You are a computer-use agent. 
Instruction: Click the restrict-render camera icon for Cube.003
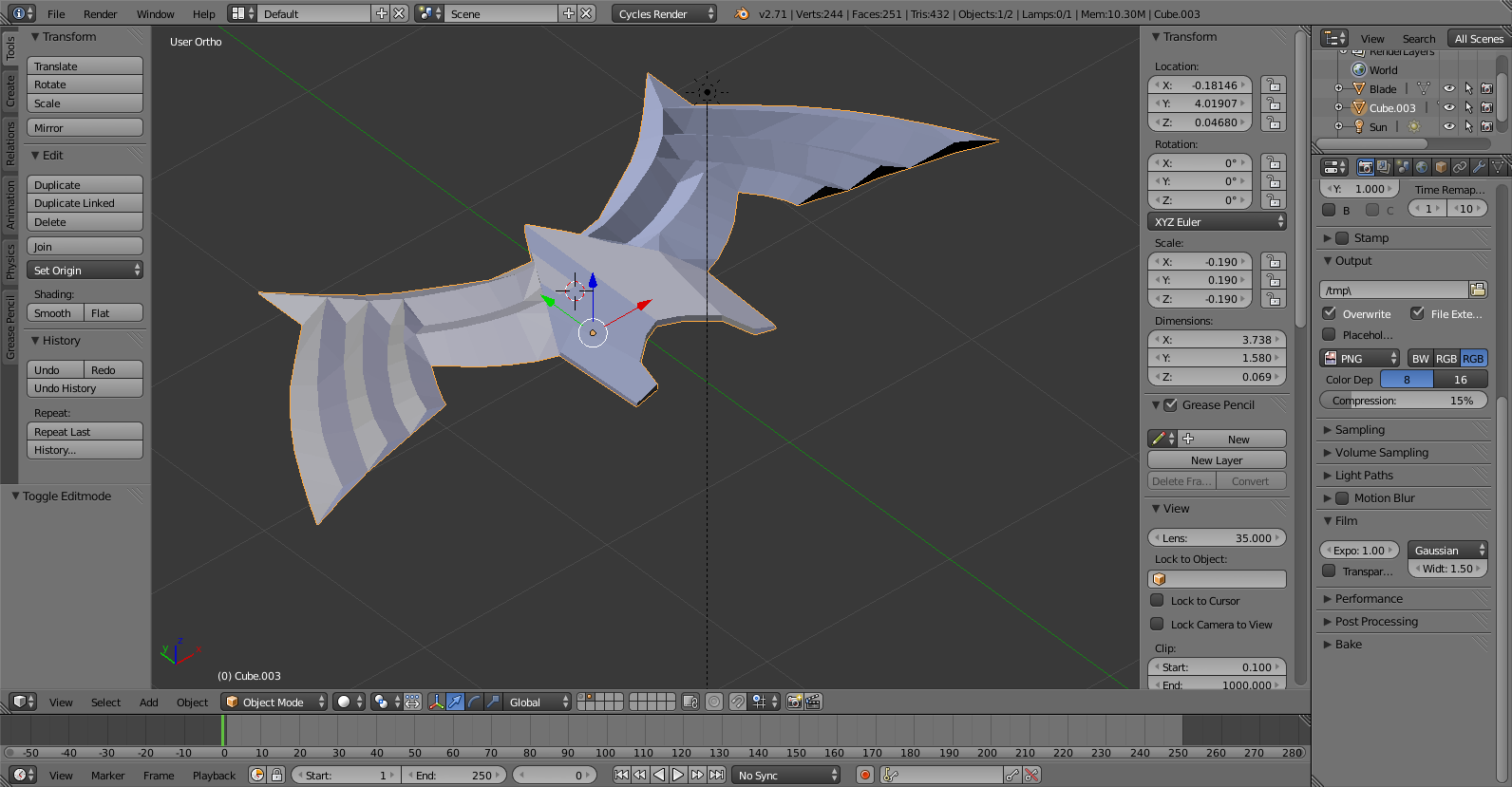[1486, 107]
